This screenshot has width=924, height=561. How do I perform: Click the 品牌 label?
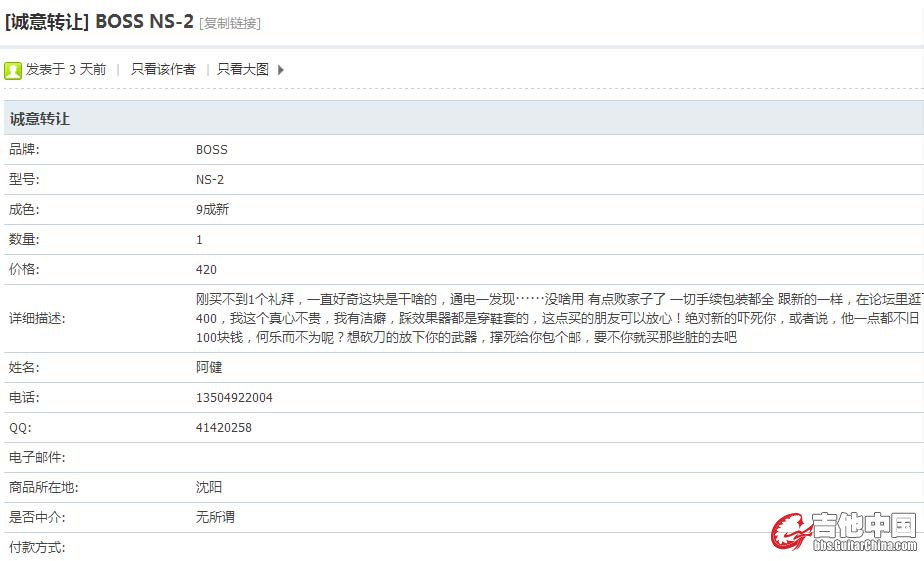(24, 149)
